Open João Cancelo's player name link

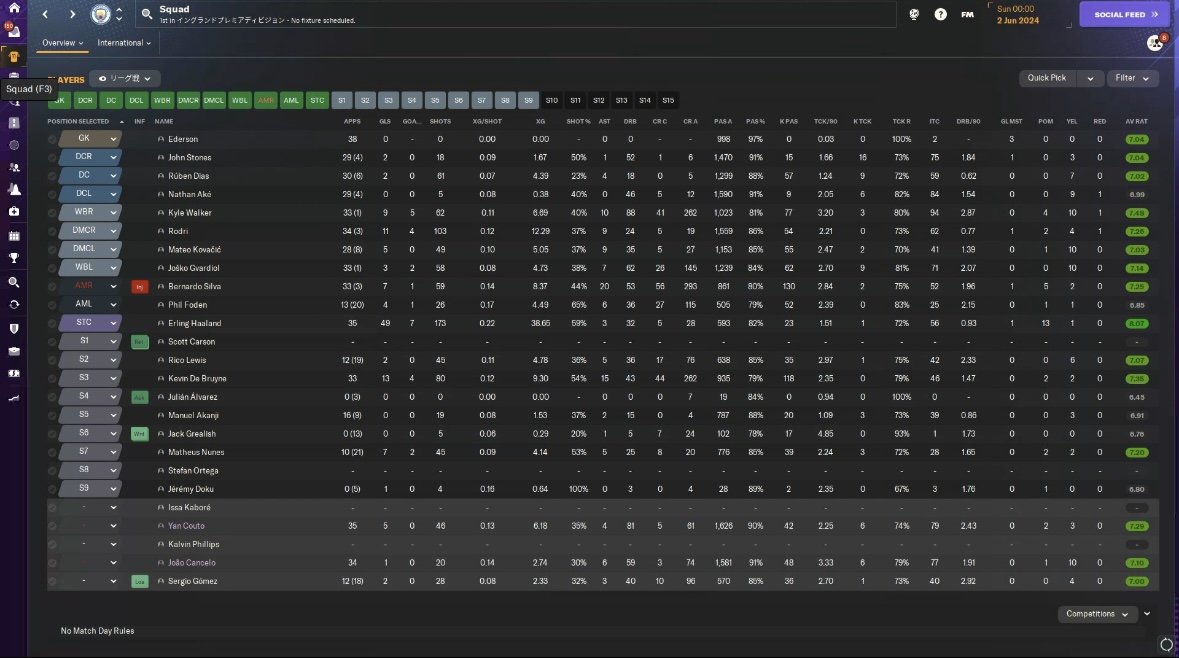pyautogui.click(x=192, y=562)
